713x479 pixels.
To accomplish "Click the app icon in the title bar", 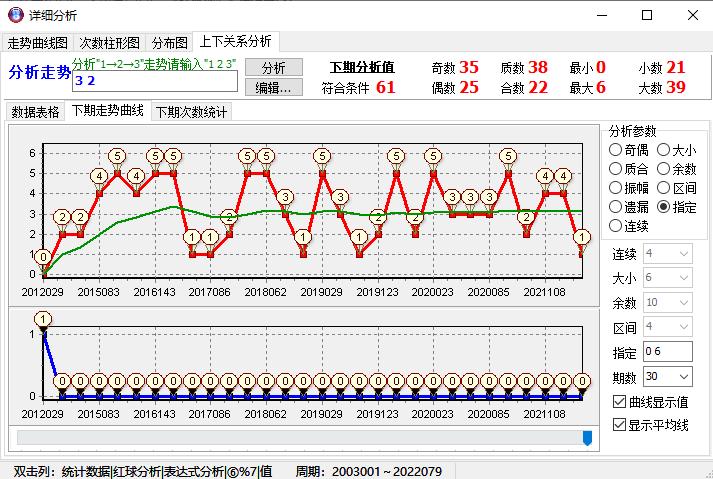I will (x=15, y=15).
